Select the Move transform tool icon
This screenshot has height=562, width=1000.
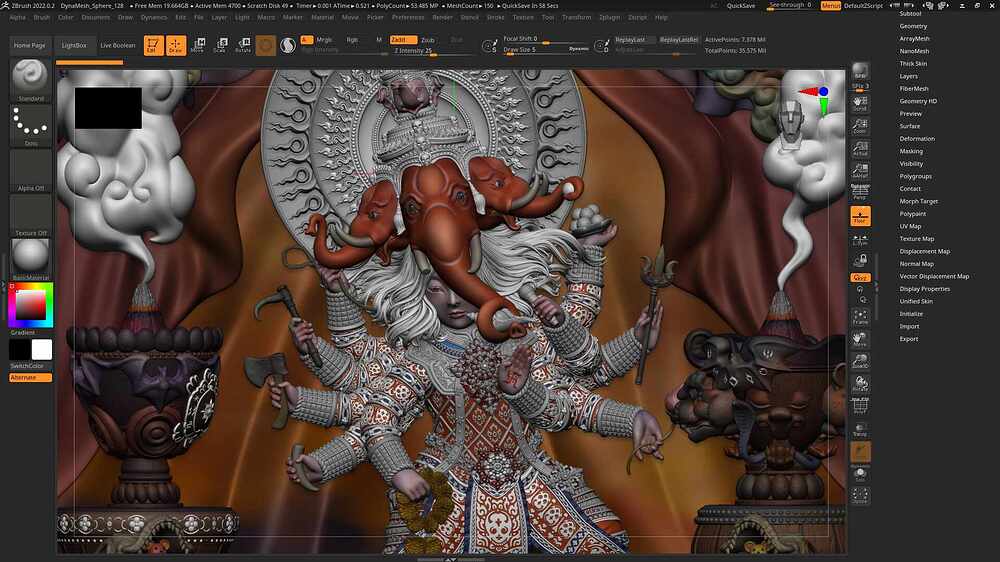198,45
